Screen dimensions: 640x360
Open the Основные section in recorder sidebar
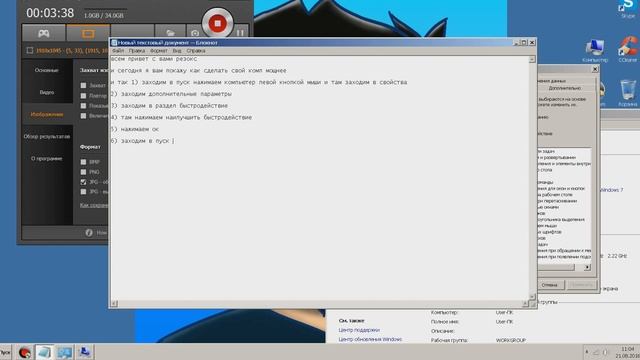pyautogui.click(x=47, y=70)
